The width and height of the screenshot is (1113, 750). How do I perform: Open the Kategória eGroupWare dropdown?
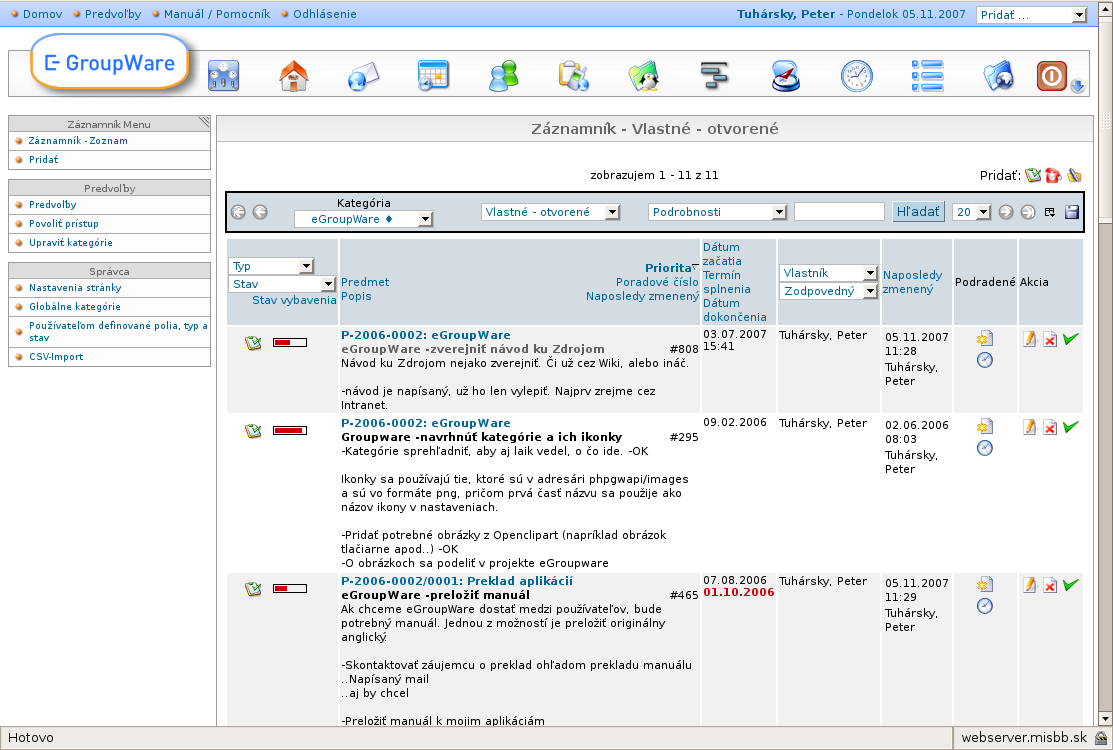point(363,219)
